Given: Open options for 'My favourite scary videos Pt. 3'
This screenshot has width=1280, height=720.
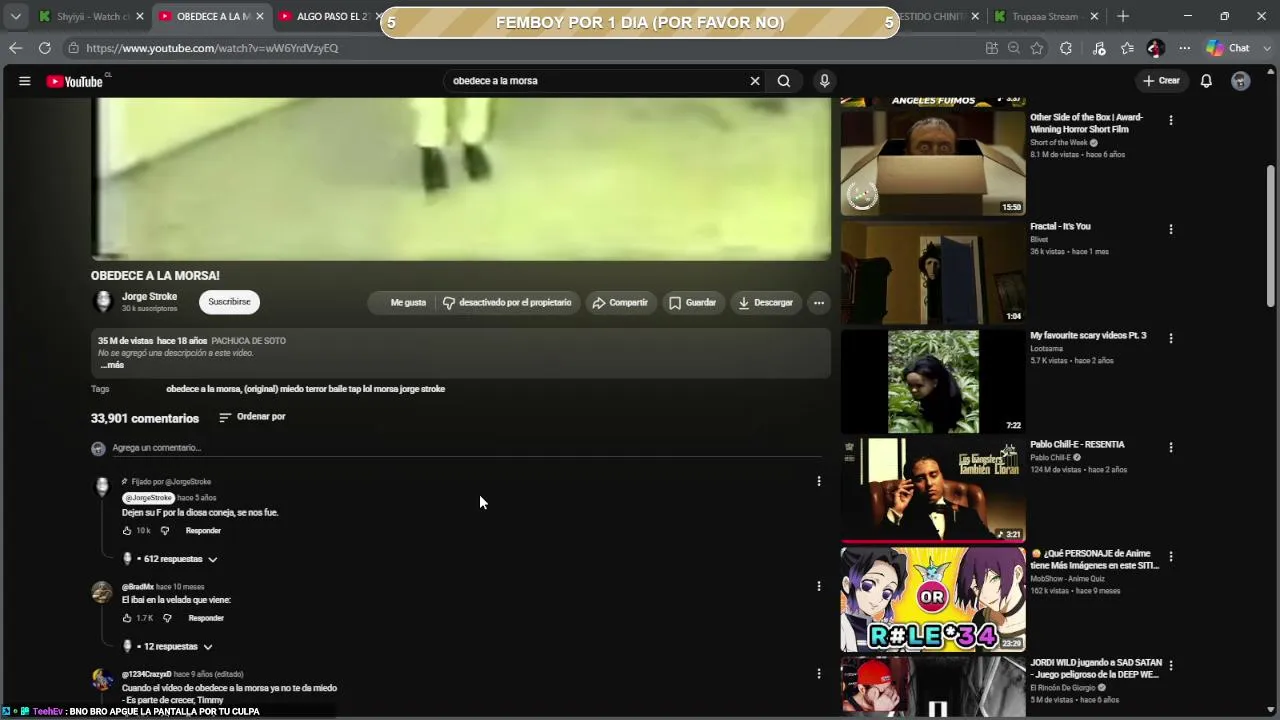Looking at the screenshot, I should pos(1171,338).
